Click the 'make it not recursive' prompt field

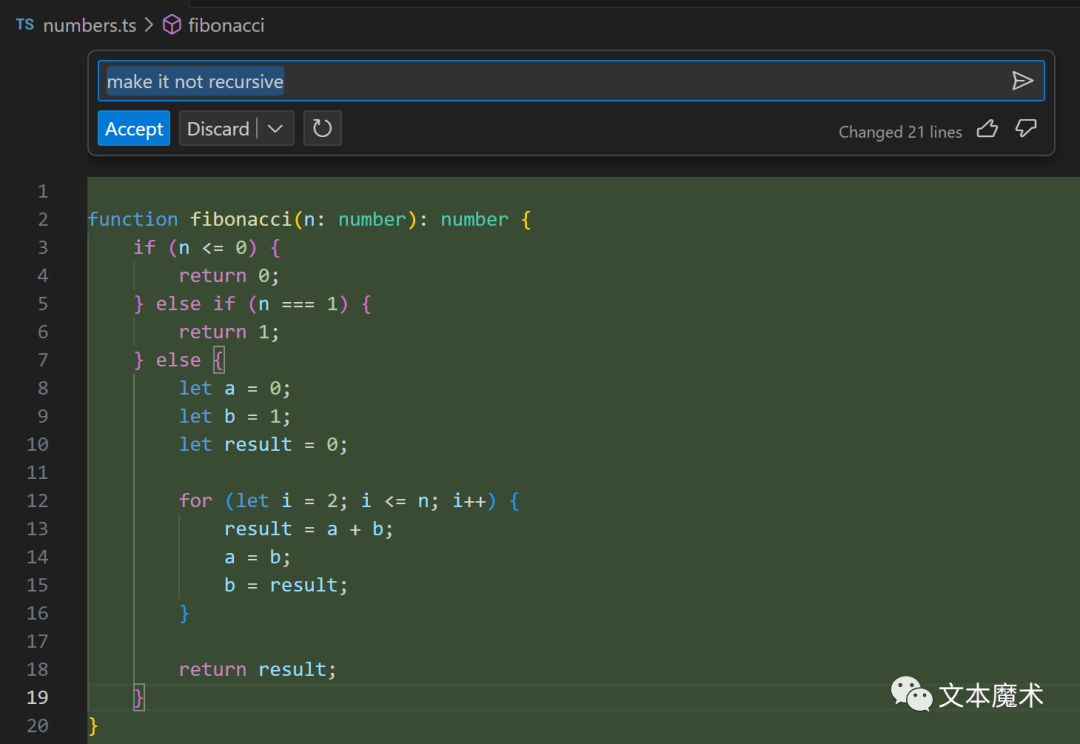point(571,81)
